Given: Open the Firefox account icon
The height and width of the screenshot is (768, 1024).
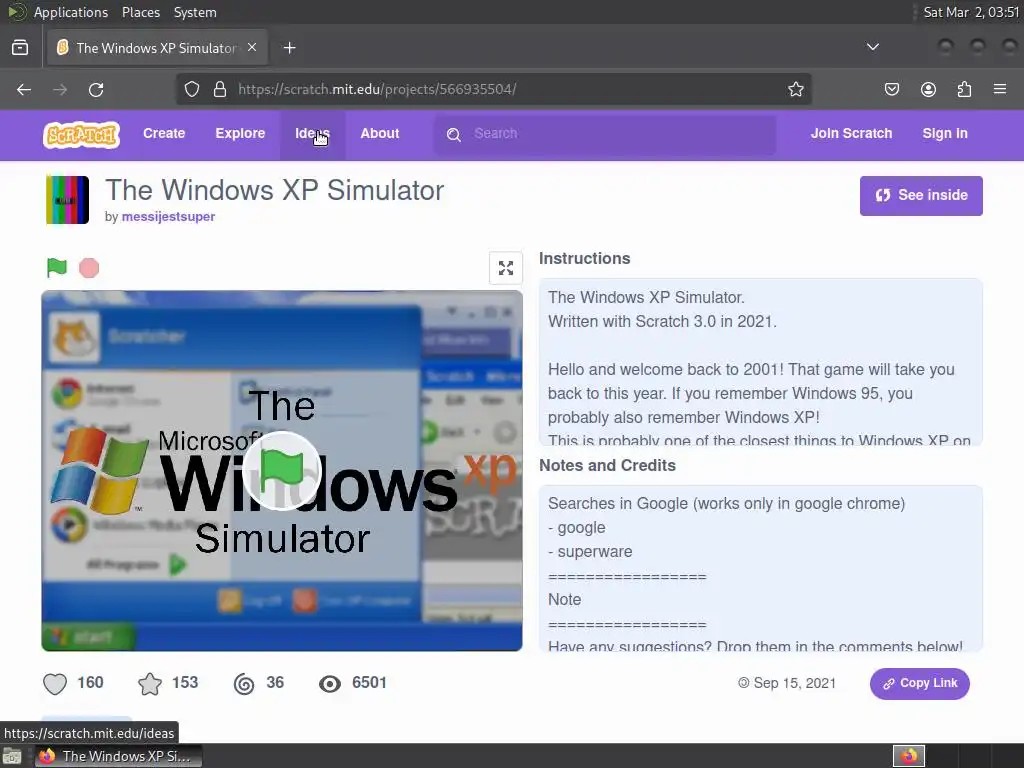Looking at the screenshot, I should pyautogui.click(x=928, y=89).
